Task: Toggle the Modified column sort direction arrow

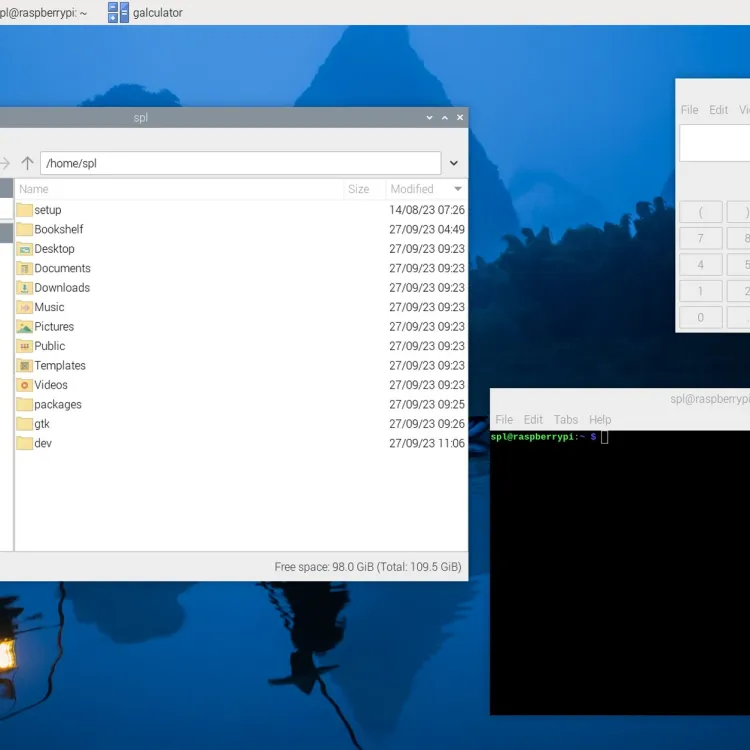Action: [x=458, y=189]
